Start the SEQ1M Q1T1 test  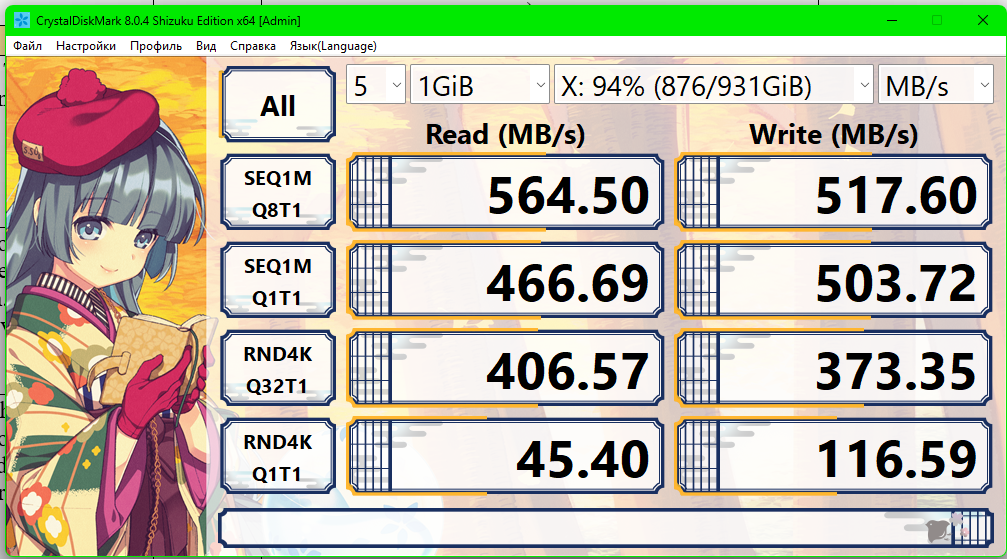pyautogui.click(x=278, y=281)
